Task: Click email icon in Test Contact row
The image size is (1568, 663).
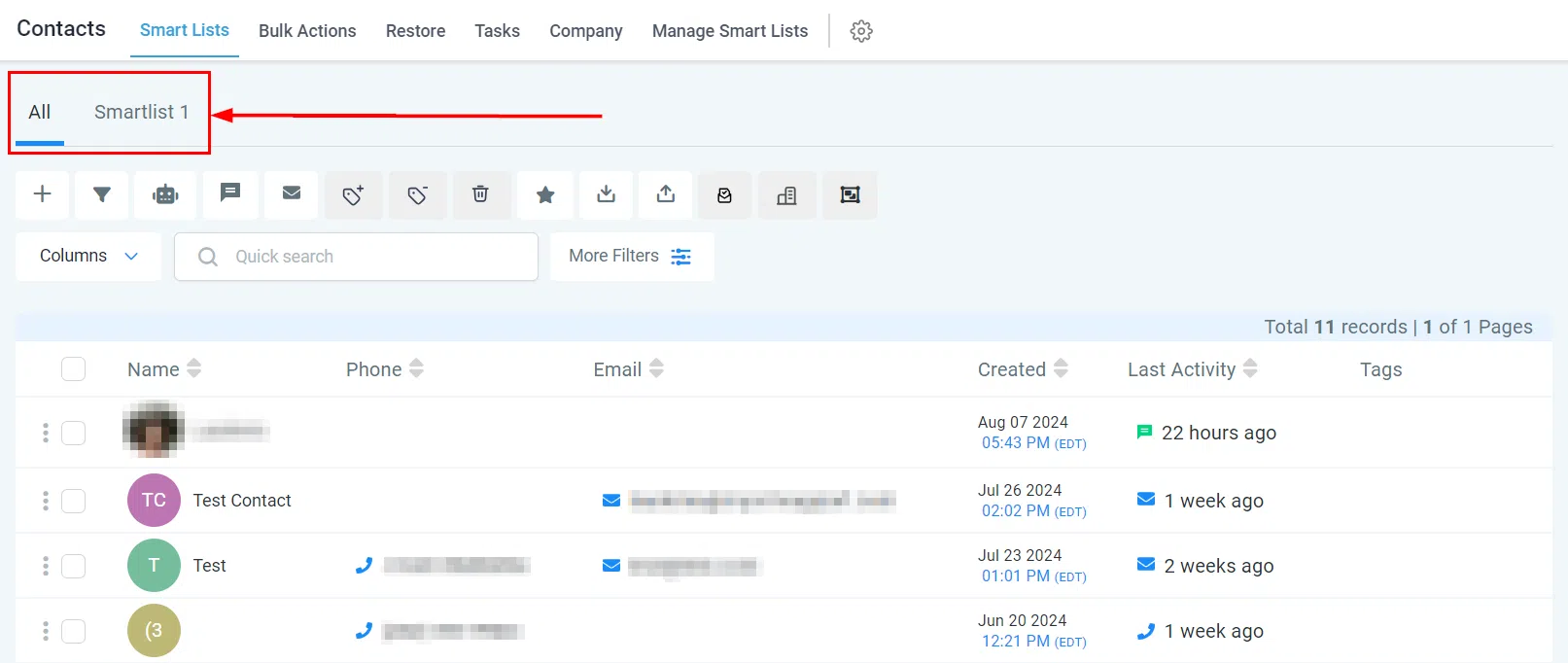Action: [x=611, y=501]
